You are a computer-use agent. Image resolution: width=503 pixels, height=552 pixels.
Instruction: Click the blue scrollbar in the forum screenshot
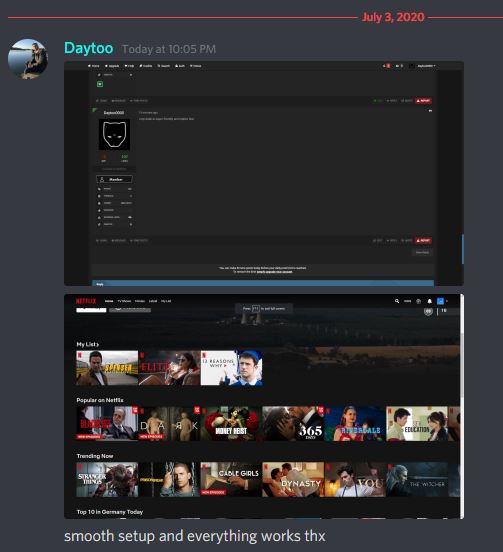tap(463, 249)
